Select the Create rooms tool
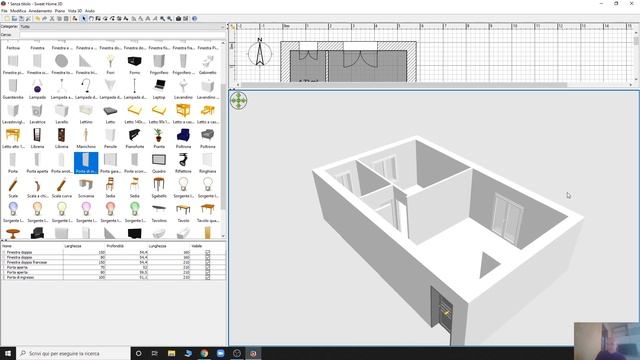640x360 pixels. tap(105, 18)
